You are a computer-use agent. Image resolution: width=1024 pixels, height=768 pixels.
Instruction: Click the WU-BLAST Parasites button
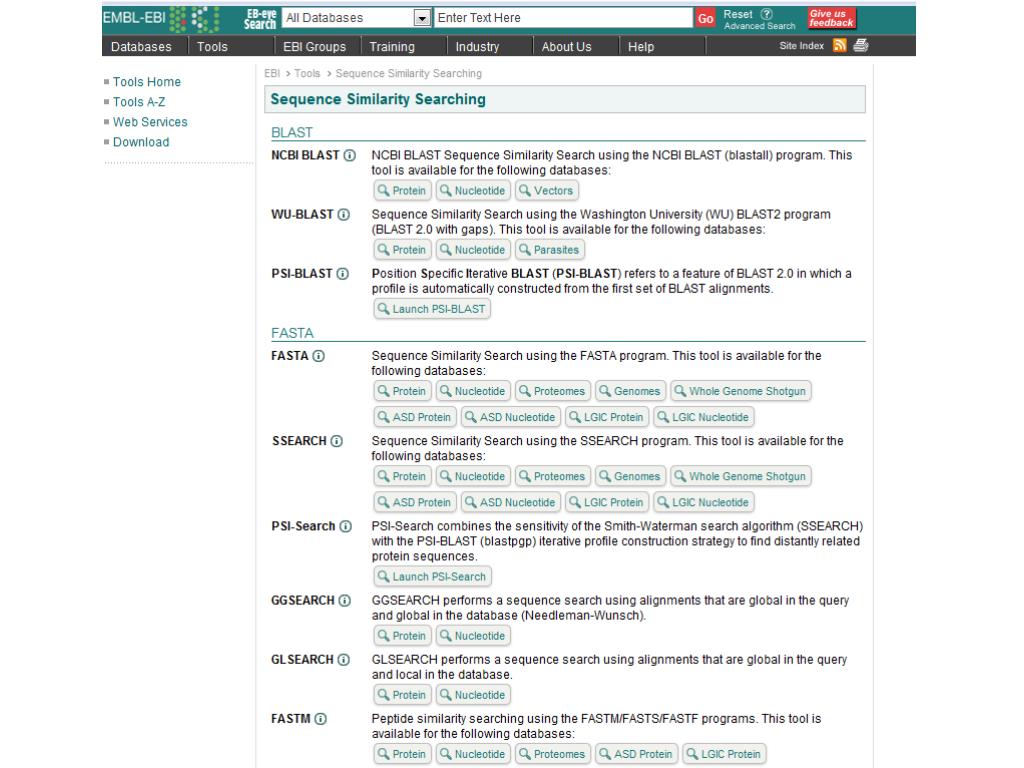click(x=549, y=250)
